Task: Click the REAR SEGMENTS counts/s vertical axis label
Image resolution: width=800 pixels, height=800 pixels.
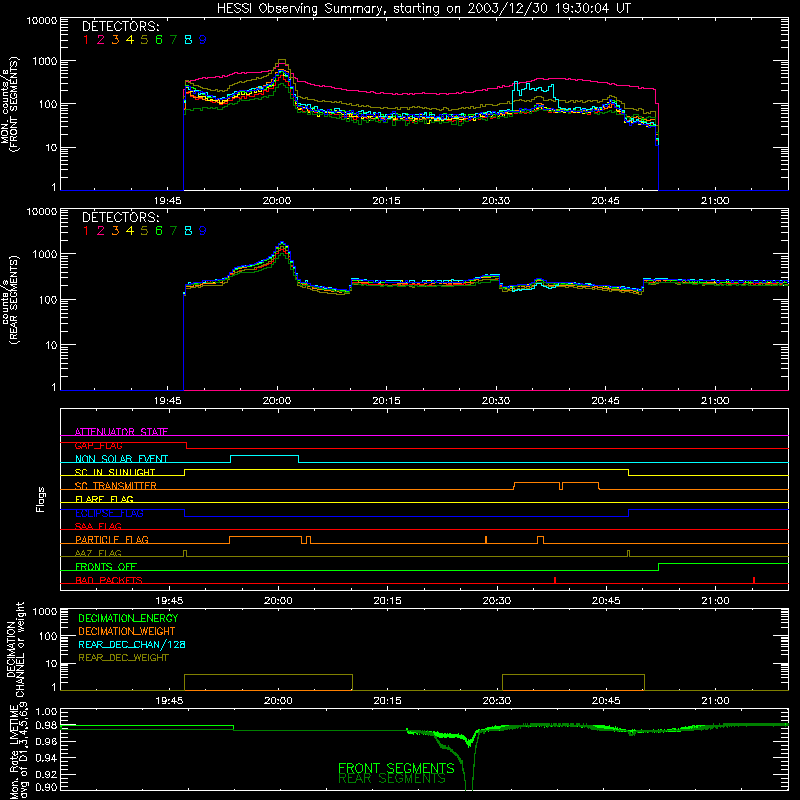Action: point(9,300)
